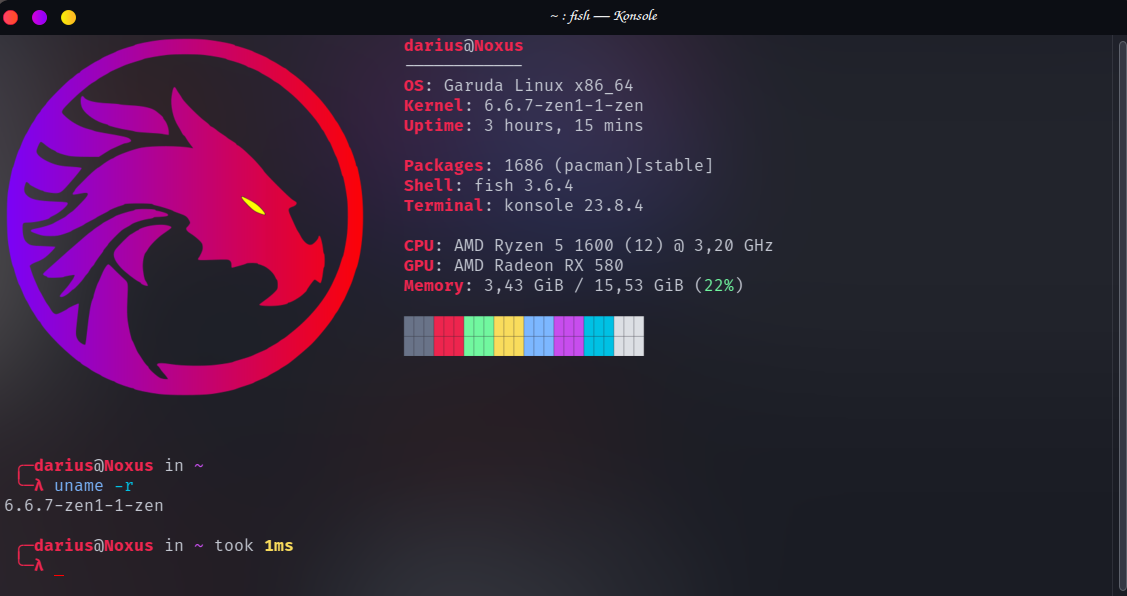This screenshot has width=1127, height=596.
Task: Click the Garuda eagle logo image
Action: point(185,217)
